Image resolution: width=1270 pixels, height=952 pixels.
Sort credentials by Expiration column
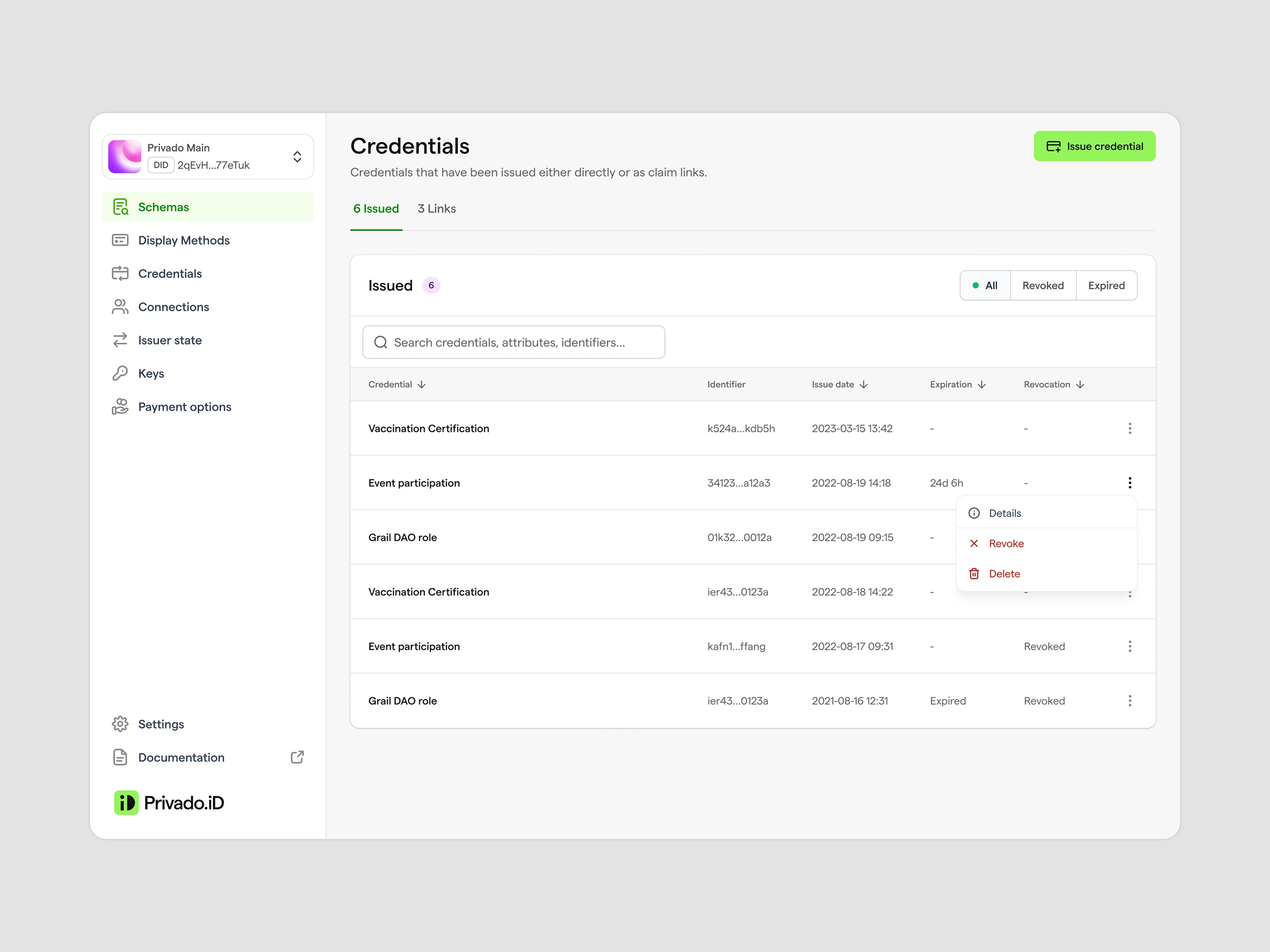(x=957, y=385)
